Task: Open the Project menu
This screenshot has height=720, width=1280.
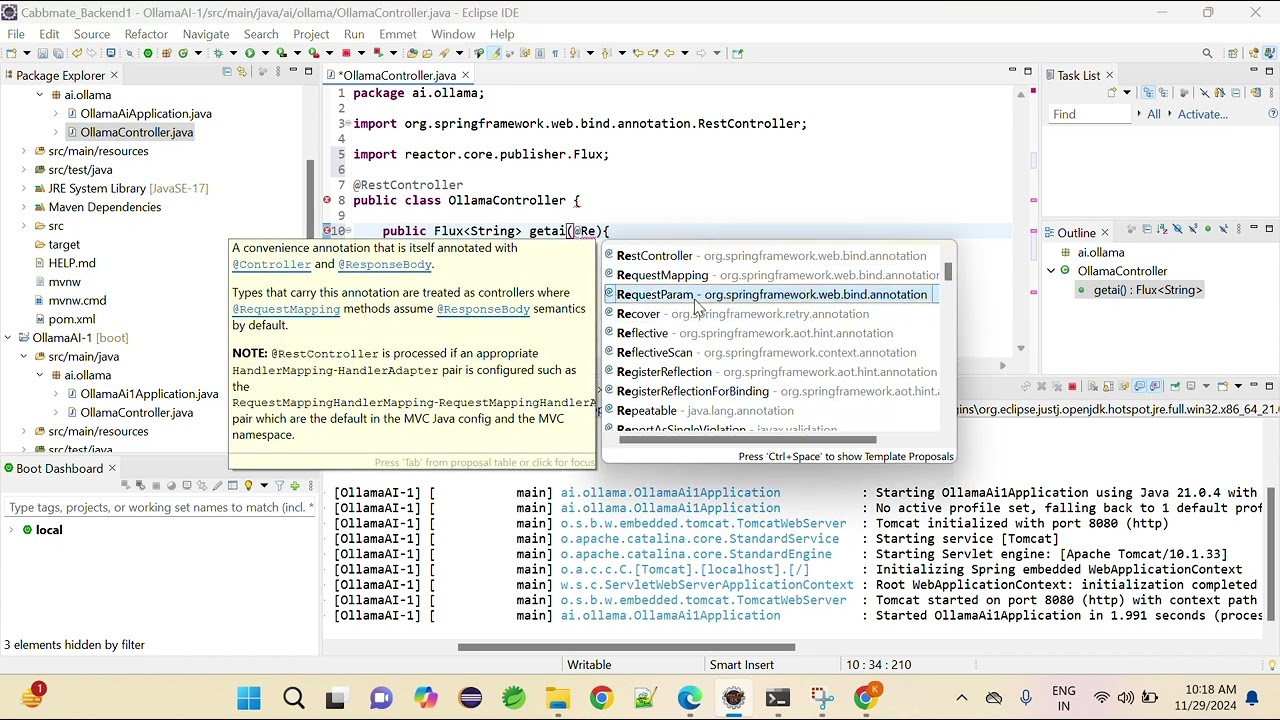Action: pos(311,34)
